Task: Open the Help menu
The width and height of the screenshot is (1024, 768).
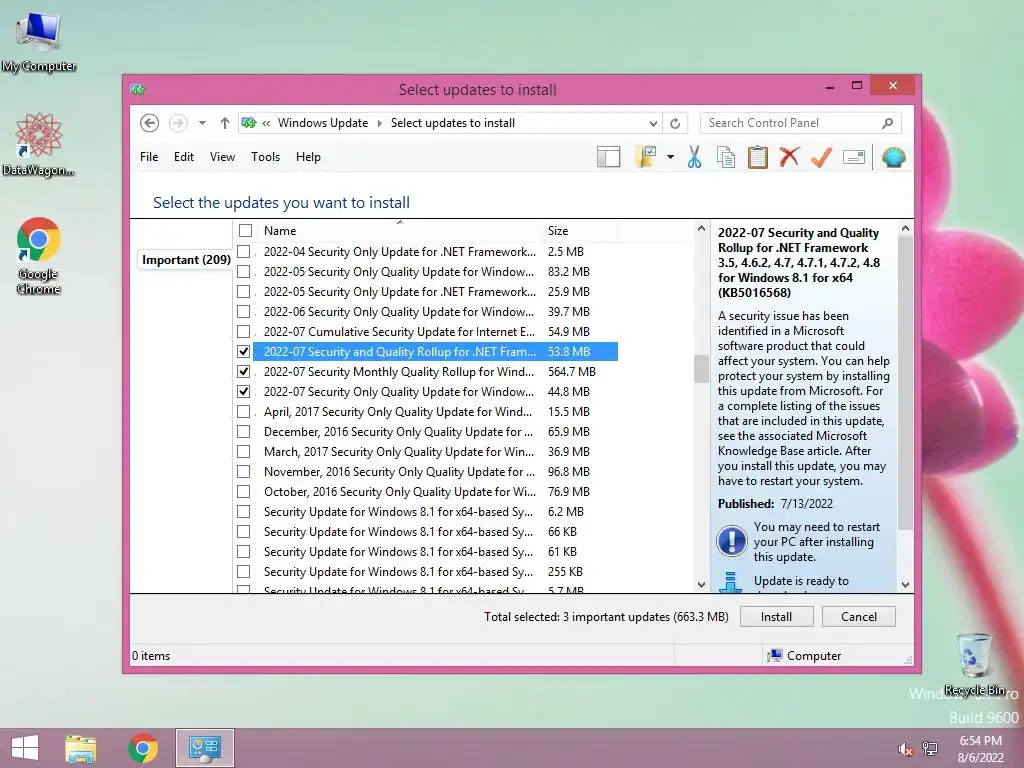Action: 308,157
